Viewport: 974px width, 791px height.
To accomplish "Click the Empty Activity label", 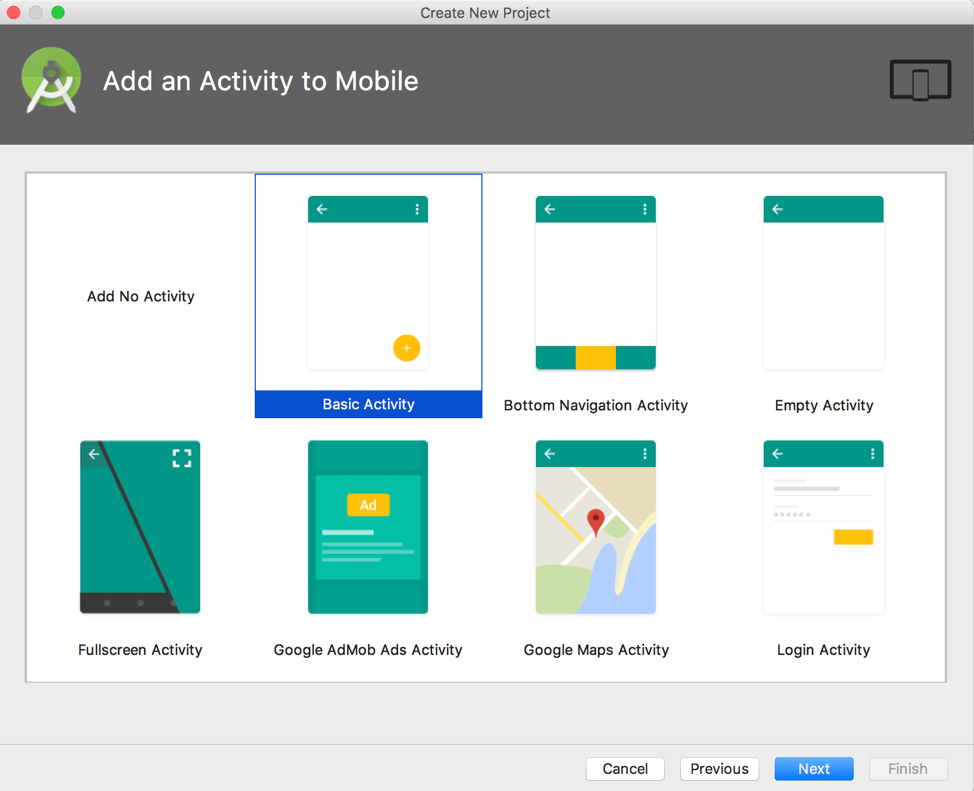I will pyautogui.click(x=824, y=405).
